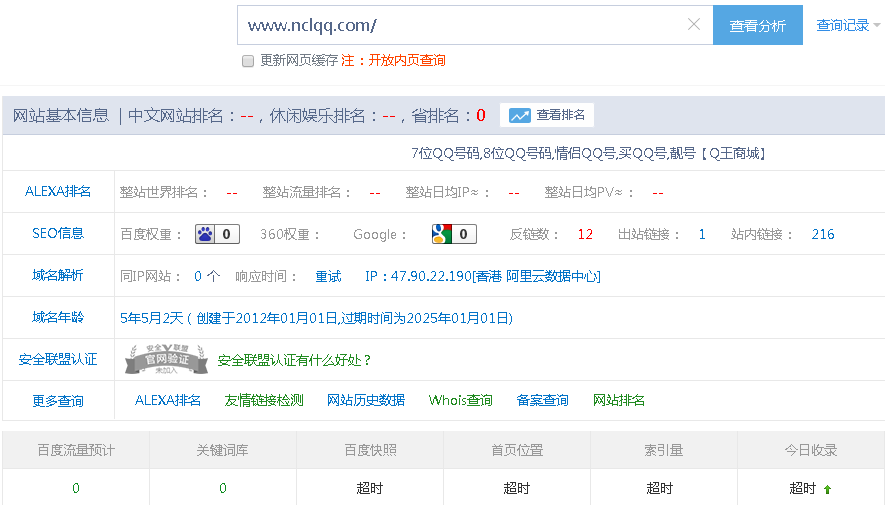Image resolution: width=885 pixels, height=505 pixels.
Task: Click into the URL input field
Action: coord(460,25)
